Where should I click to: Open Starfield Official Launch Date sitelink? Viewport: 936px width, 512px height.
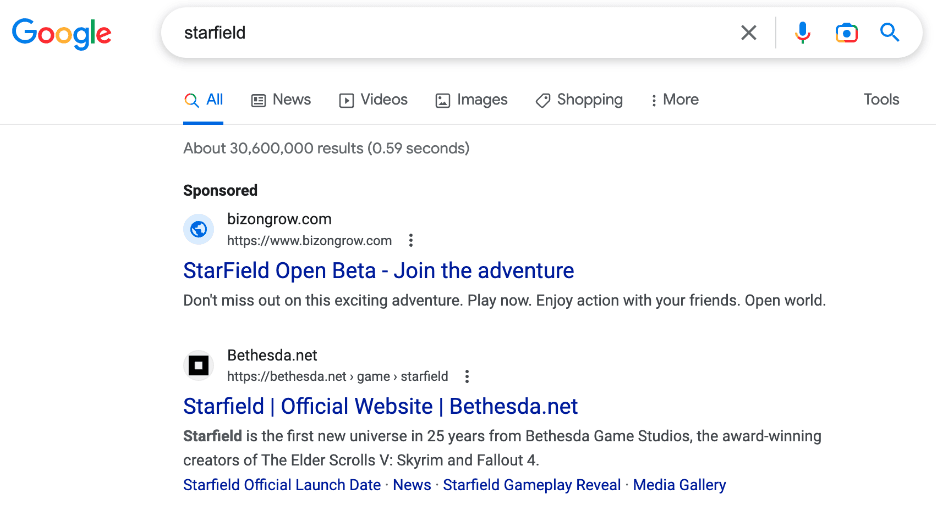coord(282,485)
